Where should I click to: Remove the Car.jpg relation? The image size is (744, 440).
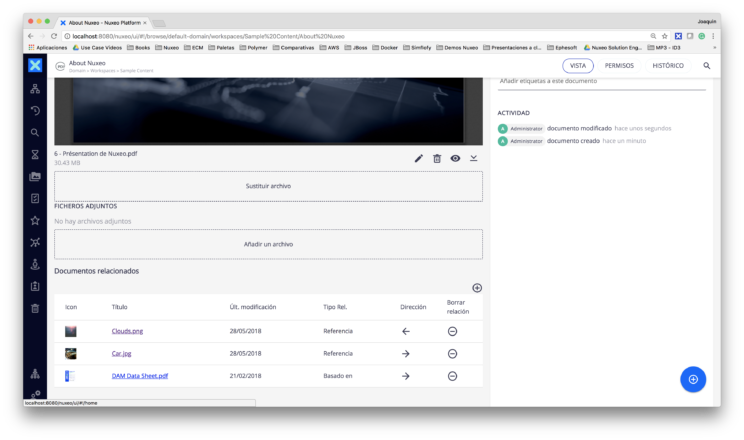click(x=453, y=354)
